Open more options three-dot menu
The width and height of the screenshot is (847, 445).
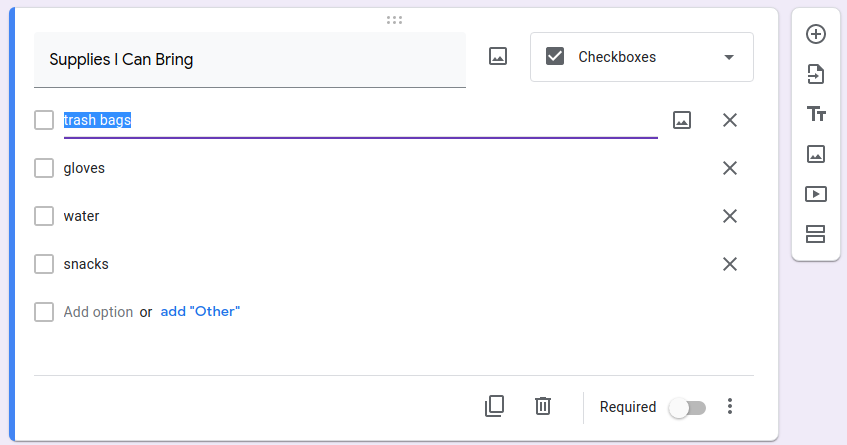[730, 406]
